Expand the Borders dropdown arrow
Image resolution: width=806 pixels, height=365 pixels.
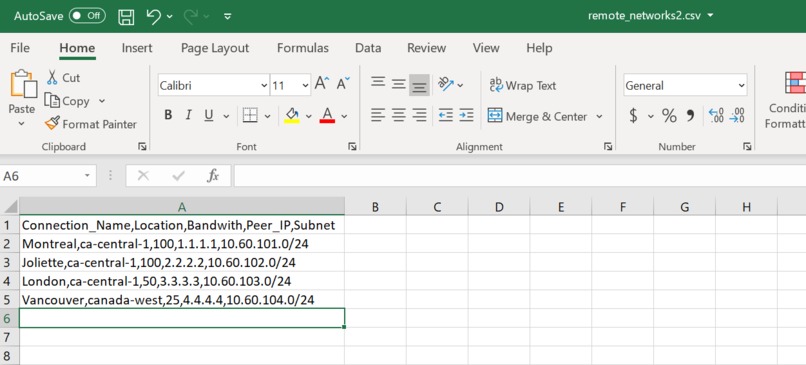coord(267,116)
